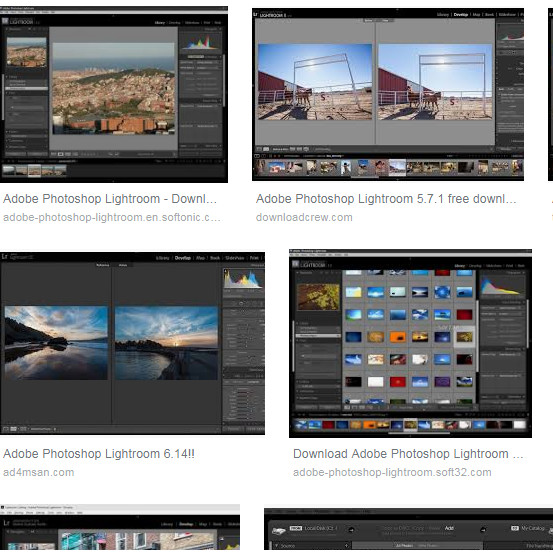553x553 pixels.
Task: Open the Lightroom horse before/after comparison thumbnail
Action: coord(388,95)
